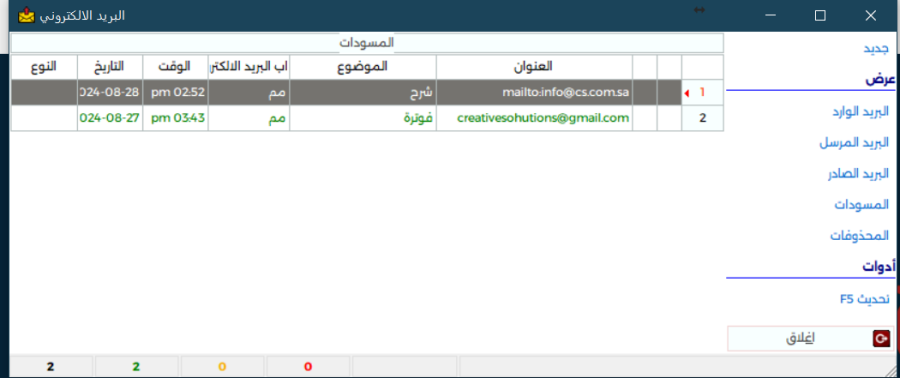Open البريد المرسل sent mail
The height and width of the screenshot is (378, 900).
pyautogui.click(x=854, y=143)
